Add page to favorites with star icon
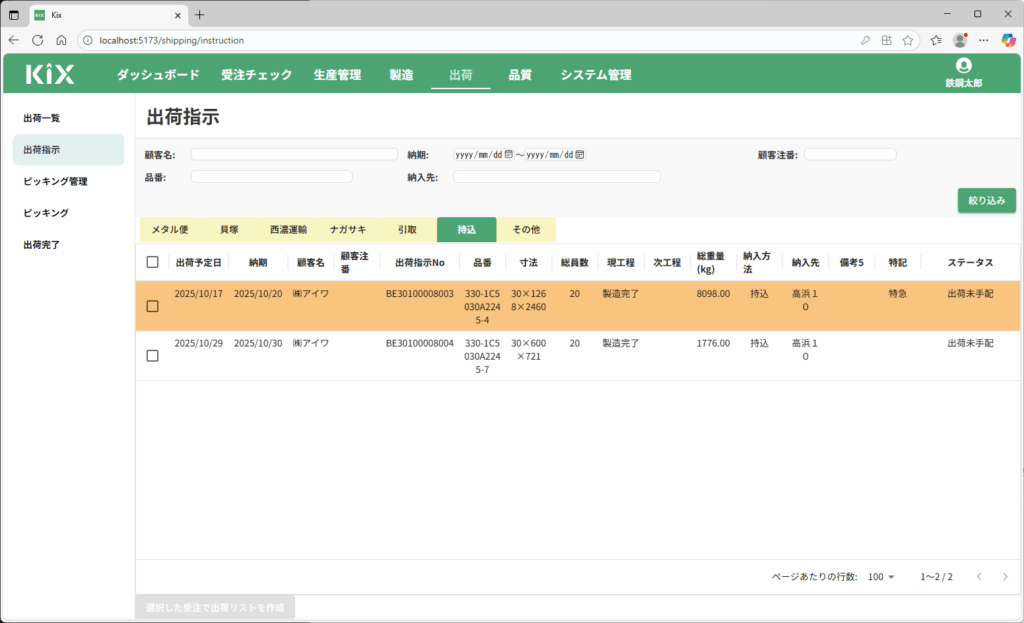 tap(908, 40)
